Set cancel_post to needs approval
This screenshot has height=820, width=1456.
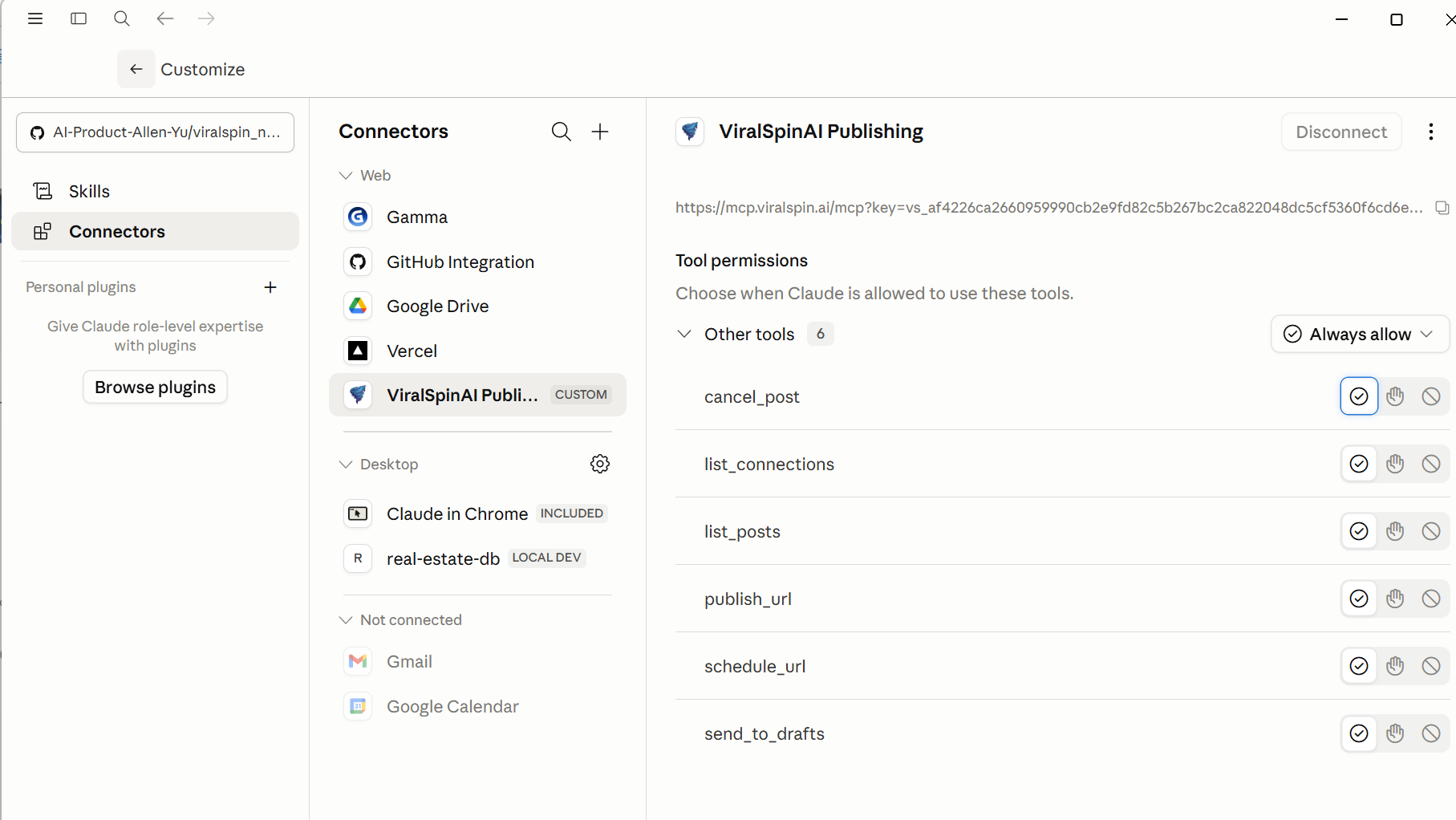coord(1395,396)
